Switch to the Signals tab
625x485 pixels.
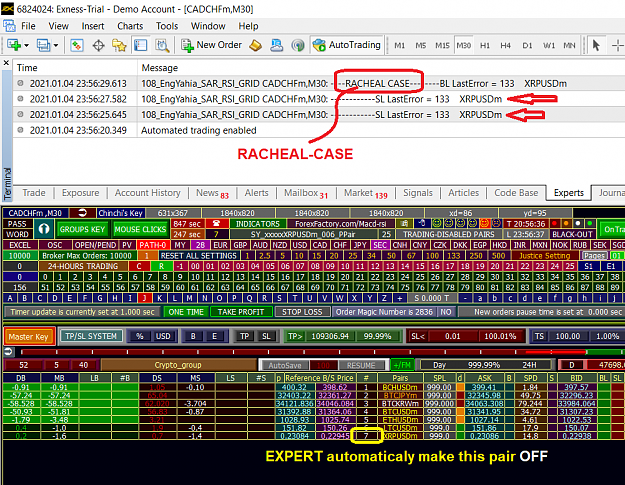pyautogui.click(x=418, y=193)
